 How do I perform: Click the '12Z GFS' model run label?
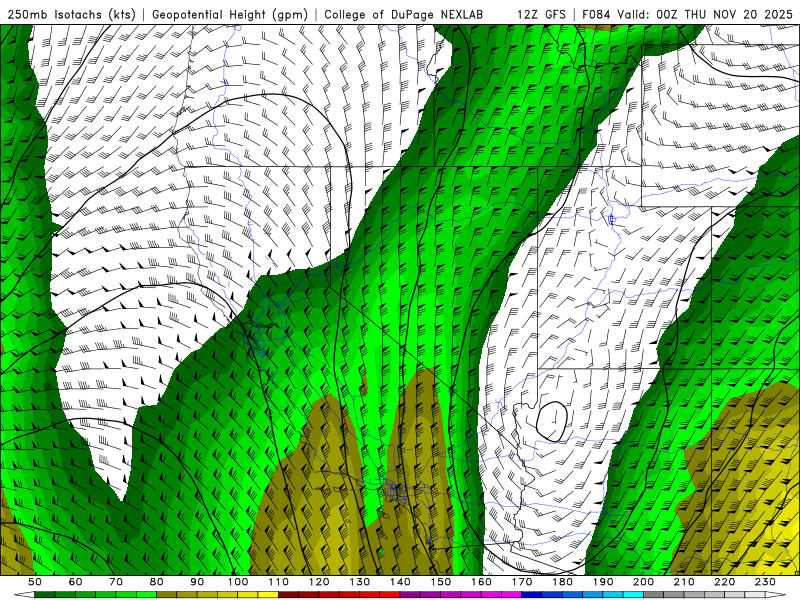pyautogui.click(x=541, y=14)
